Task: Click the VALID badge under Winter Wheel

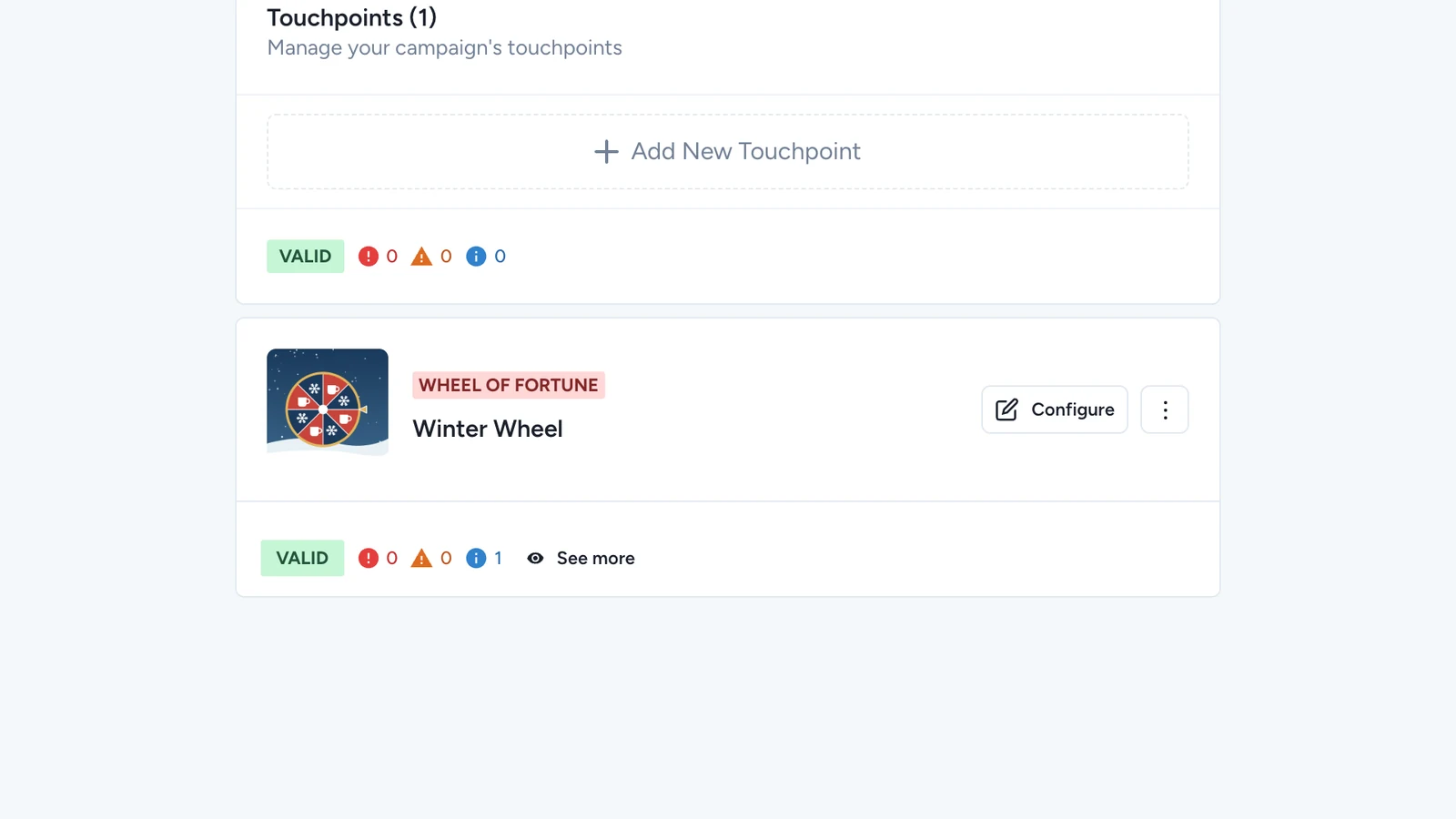Action: click(302, 558)
